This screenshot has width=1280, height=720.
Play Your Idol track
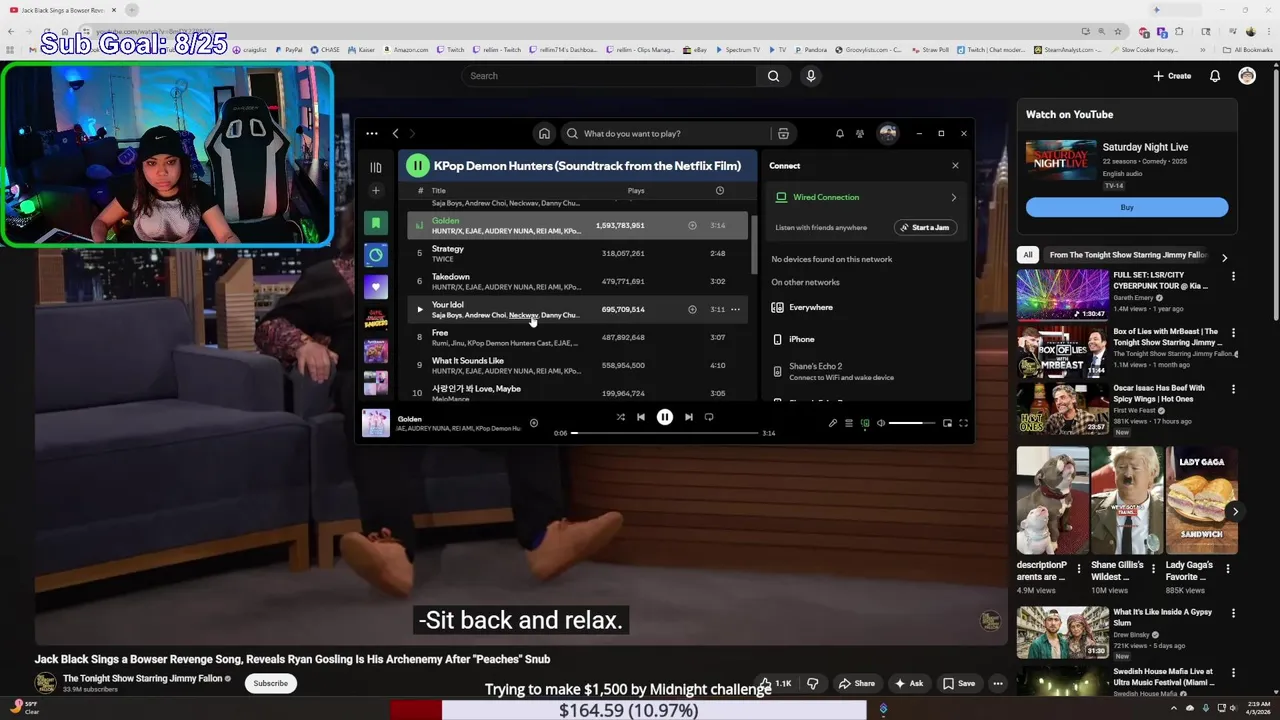tap(420, 309)
